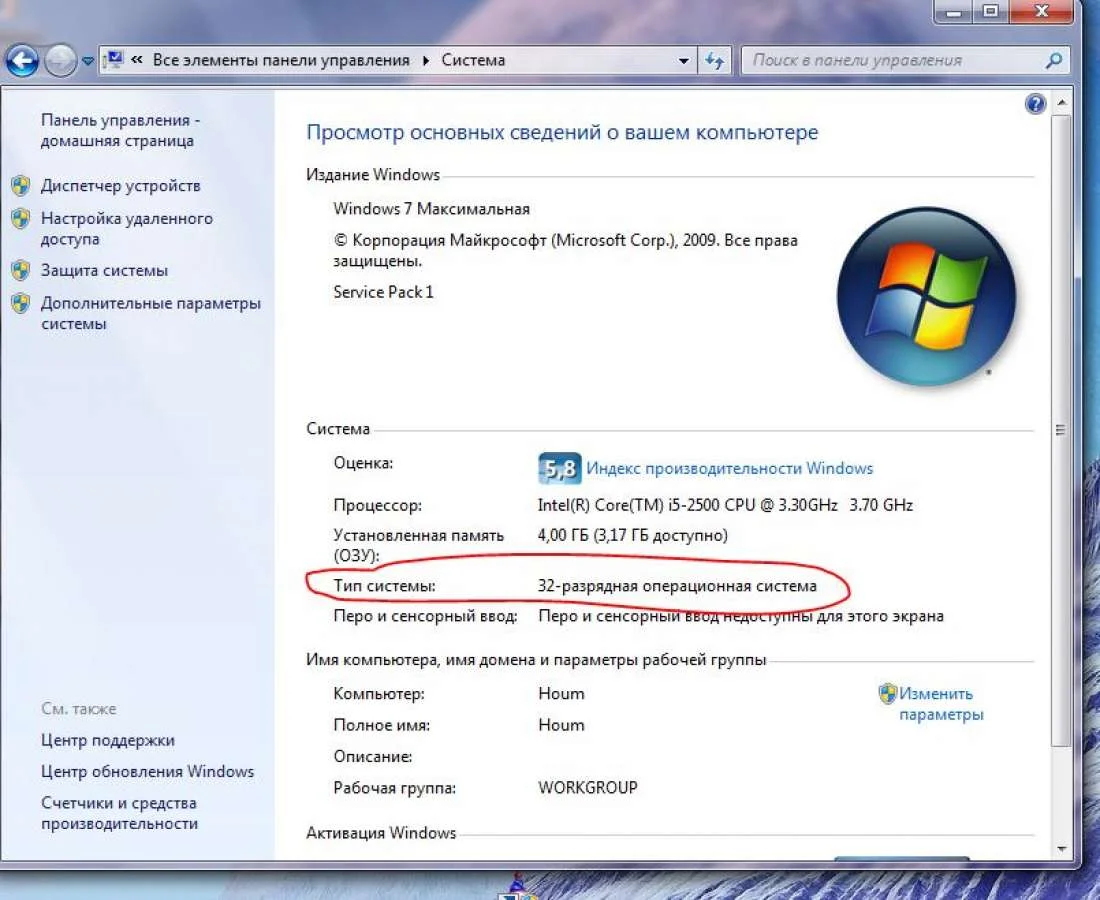Select 'Все элементы панели управления' breadcrumb
Image resolution: width=1100 pixels, height=900 pixels.
(281, 60)
